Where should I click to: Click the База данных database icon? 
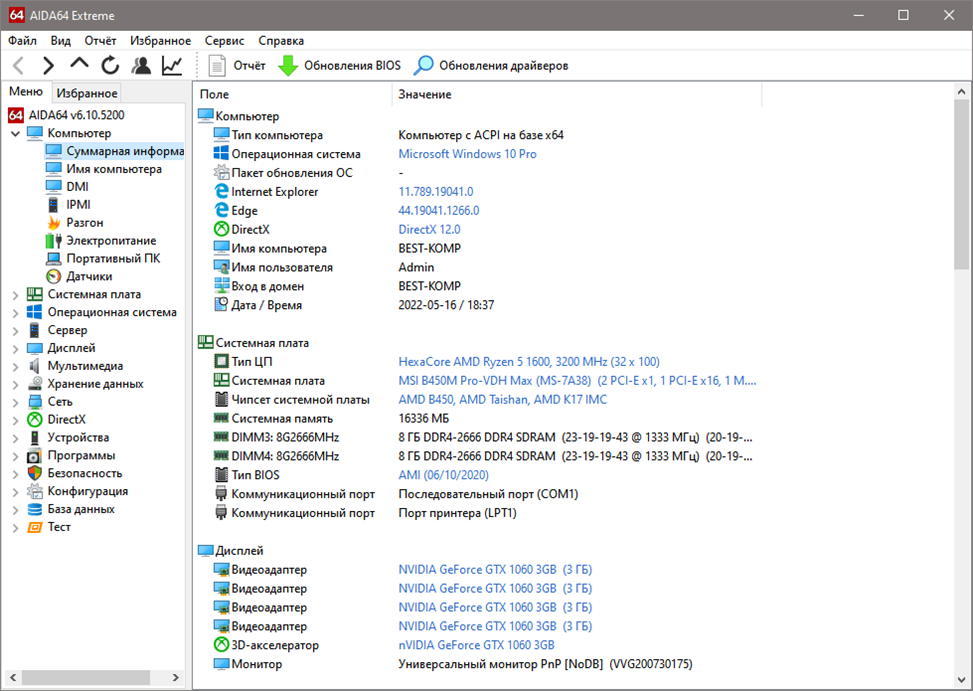click(35, 509)
